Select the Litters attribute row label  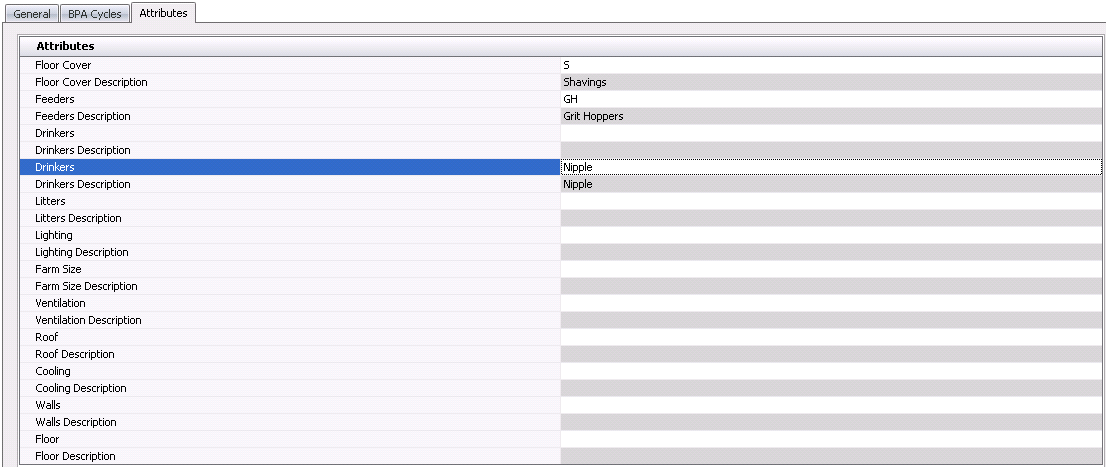(x=50, y=201)
